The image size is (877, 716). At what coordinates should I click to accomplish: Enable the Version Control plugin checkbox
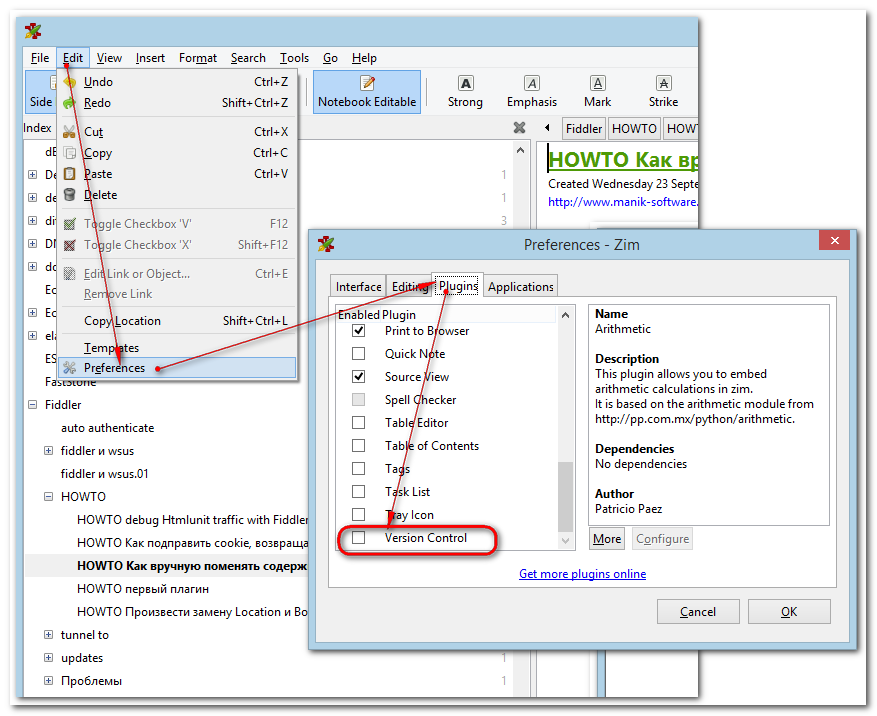click(x=359, y=538)
